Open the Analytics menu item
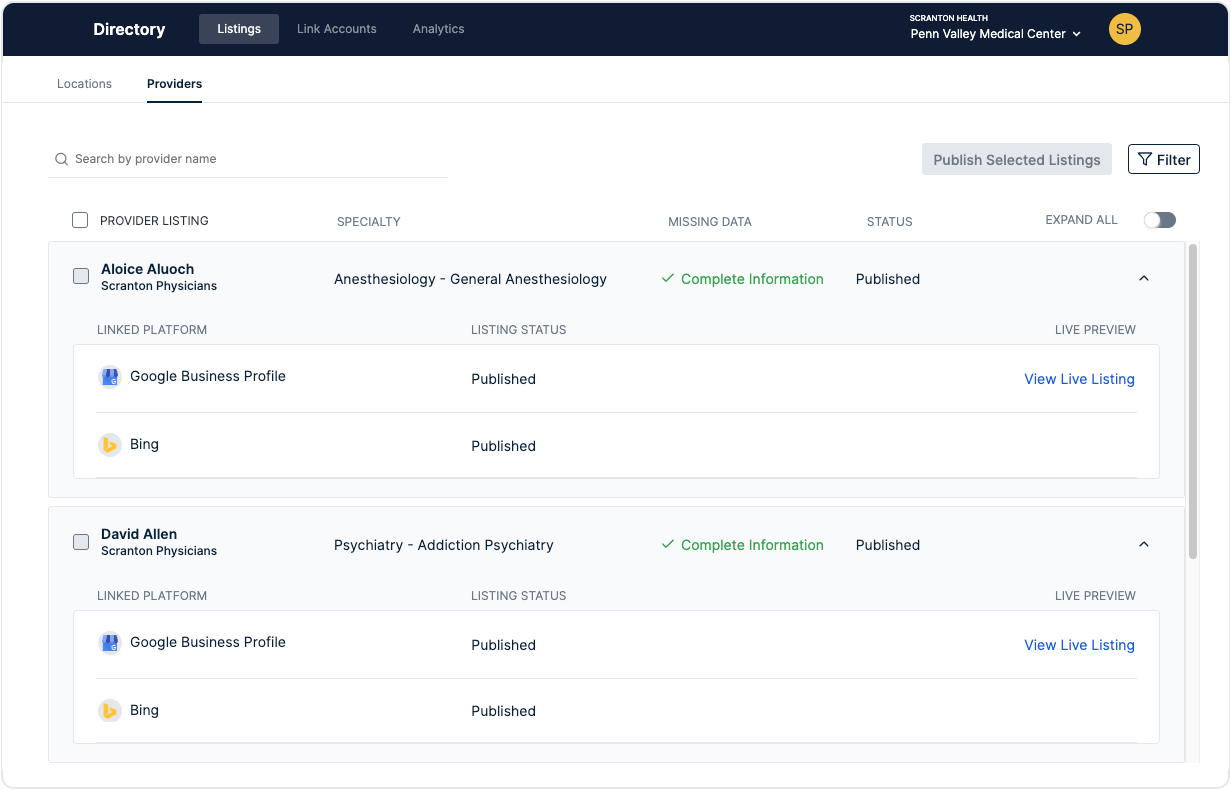This screenshot has height=790, width=1231. tap(438, 29)
